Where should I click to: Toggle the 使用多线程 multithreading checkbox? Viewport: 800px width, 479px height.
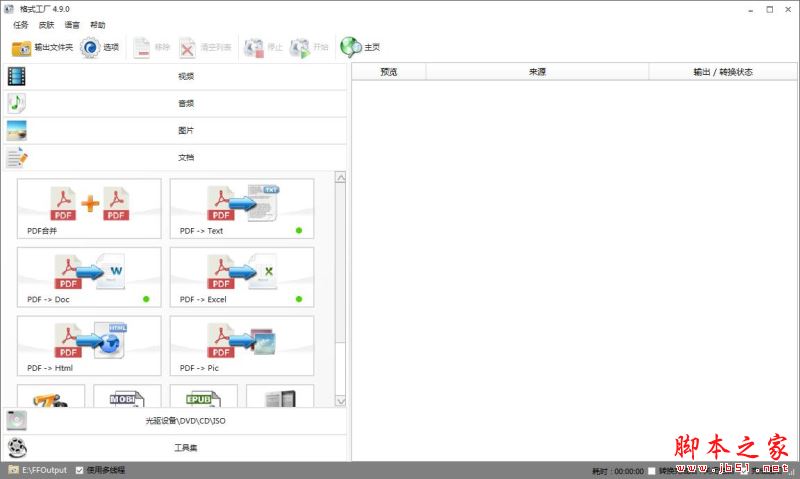coord(80,469)
